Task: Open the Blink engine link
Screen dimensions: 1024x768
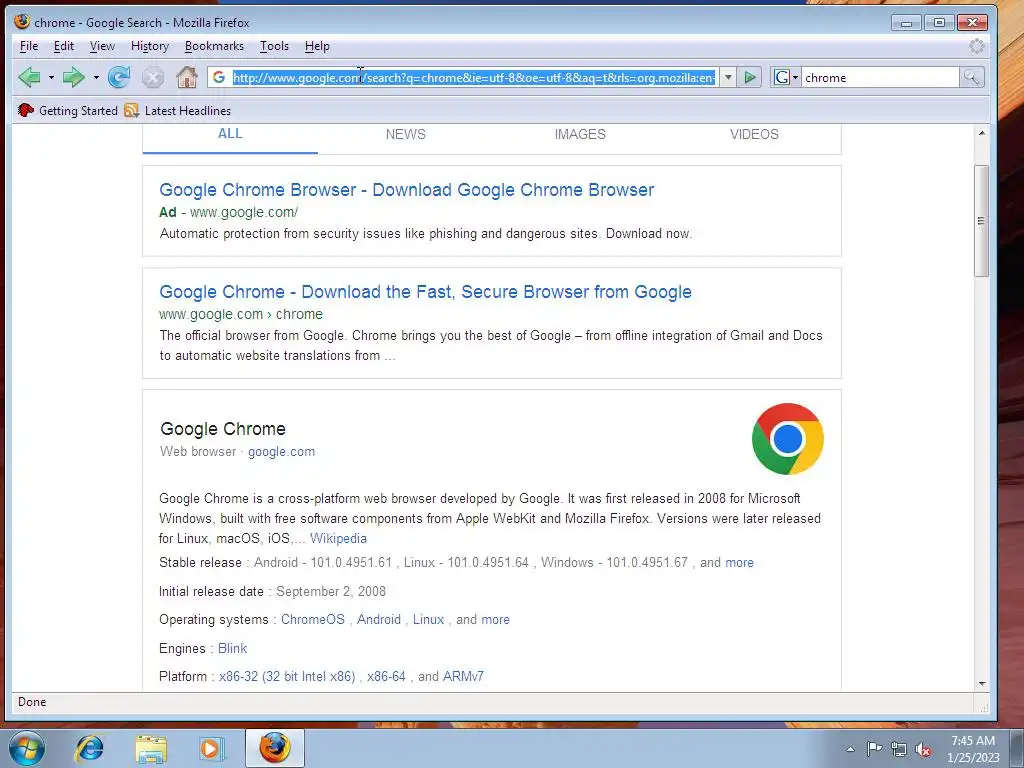Action: 232,648
